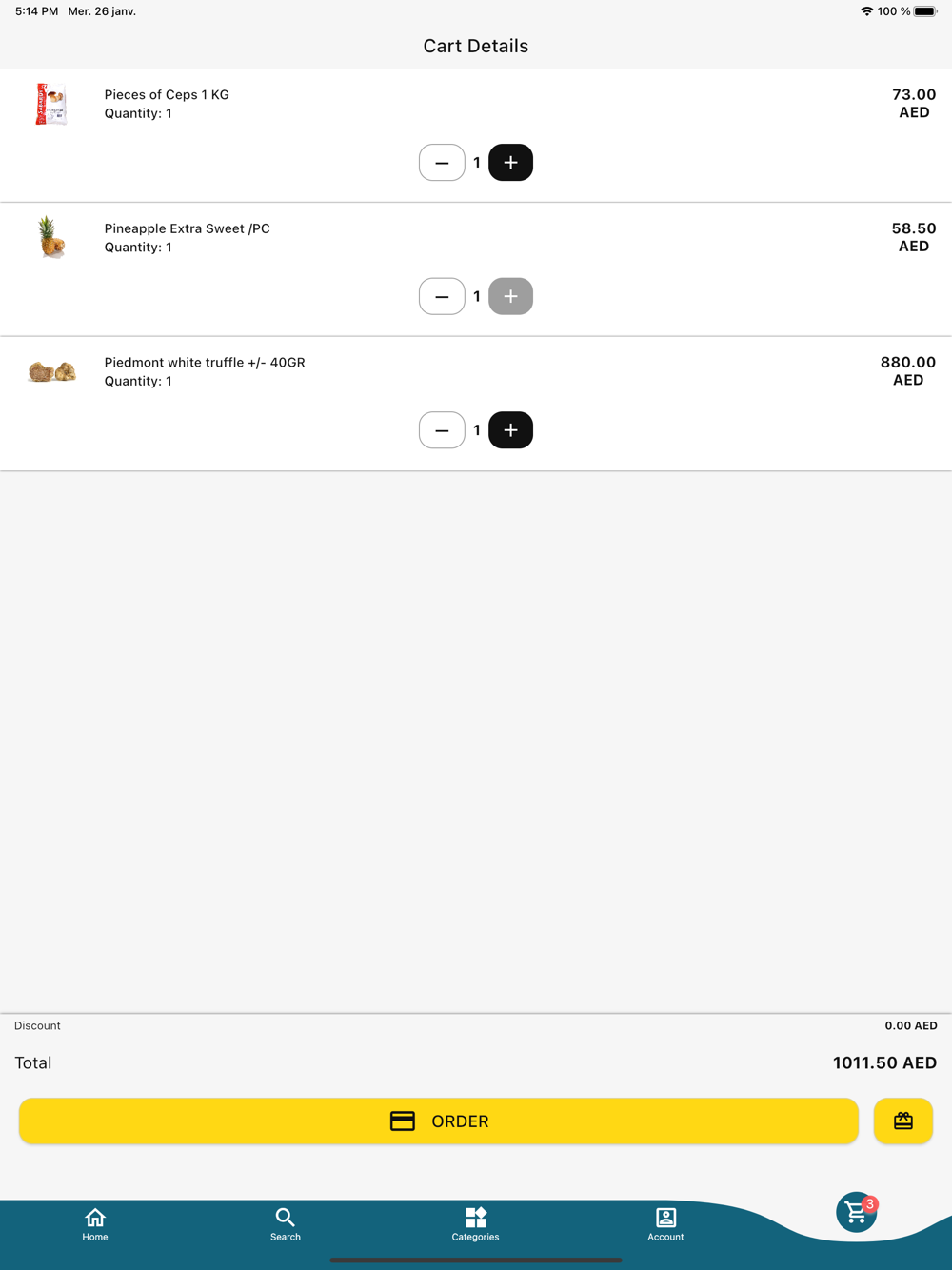
Task: Tap the pineapple product image
Action: (x=51, y=238)
